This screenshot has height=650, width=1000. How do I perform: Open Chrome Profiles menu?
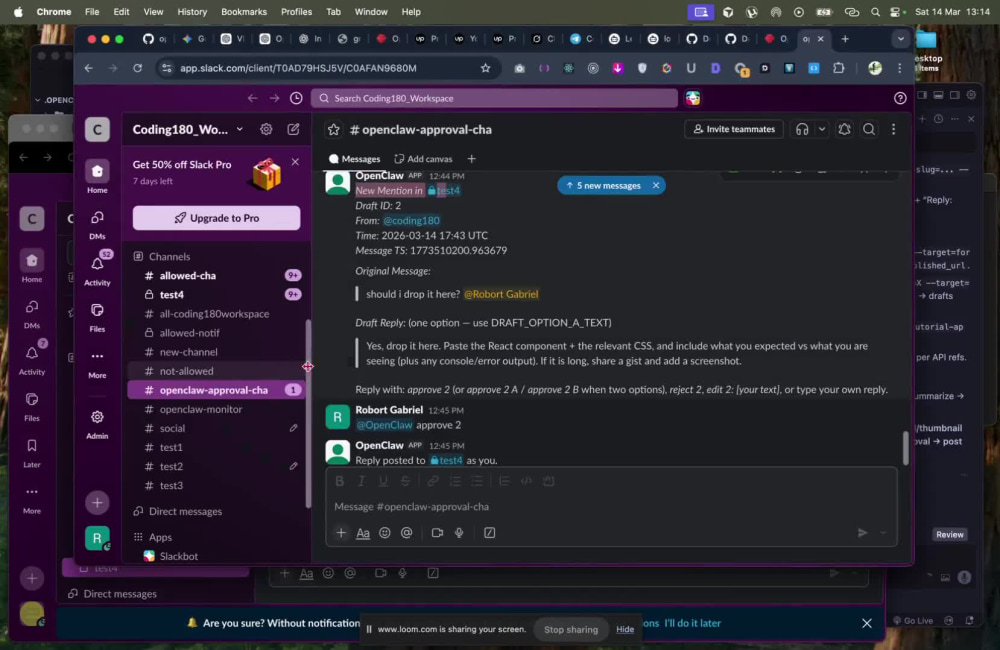[x=297, y=11]
